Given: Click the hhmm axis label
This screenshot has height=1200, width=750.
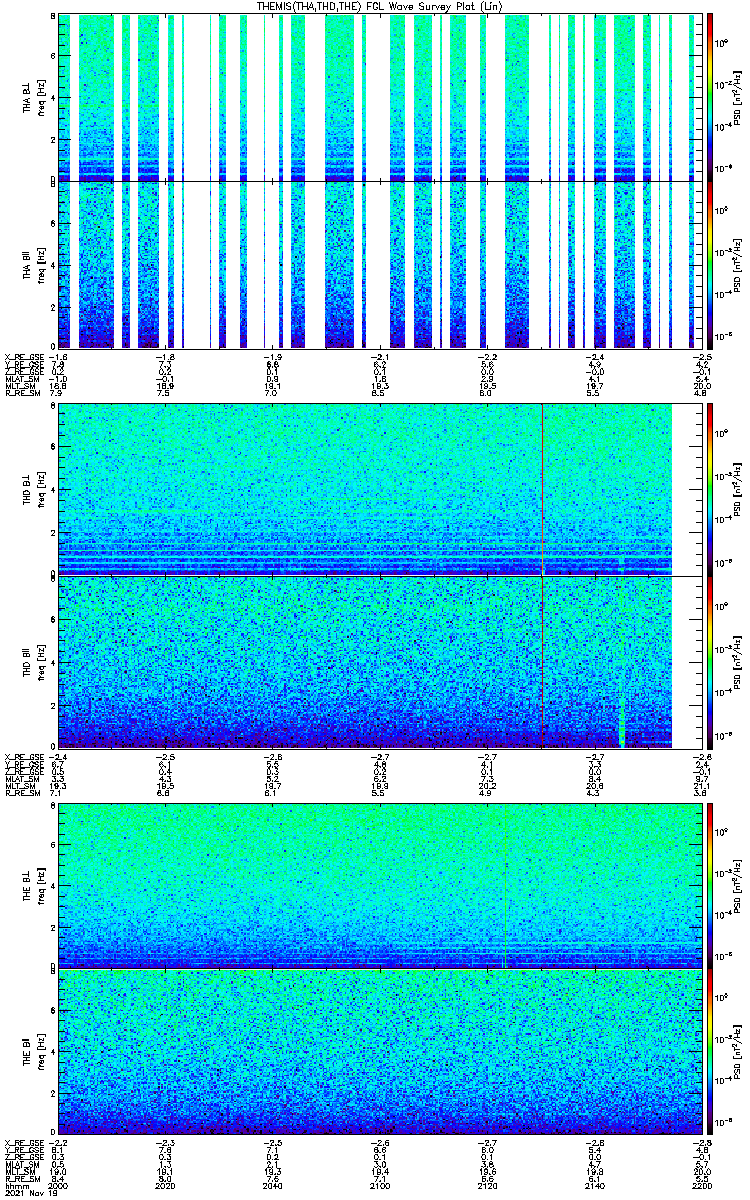Looking at the screenshot, I should [x=15, y=1185].
